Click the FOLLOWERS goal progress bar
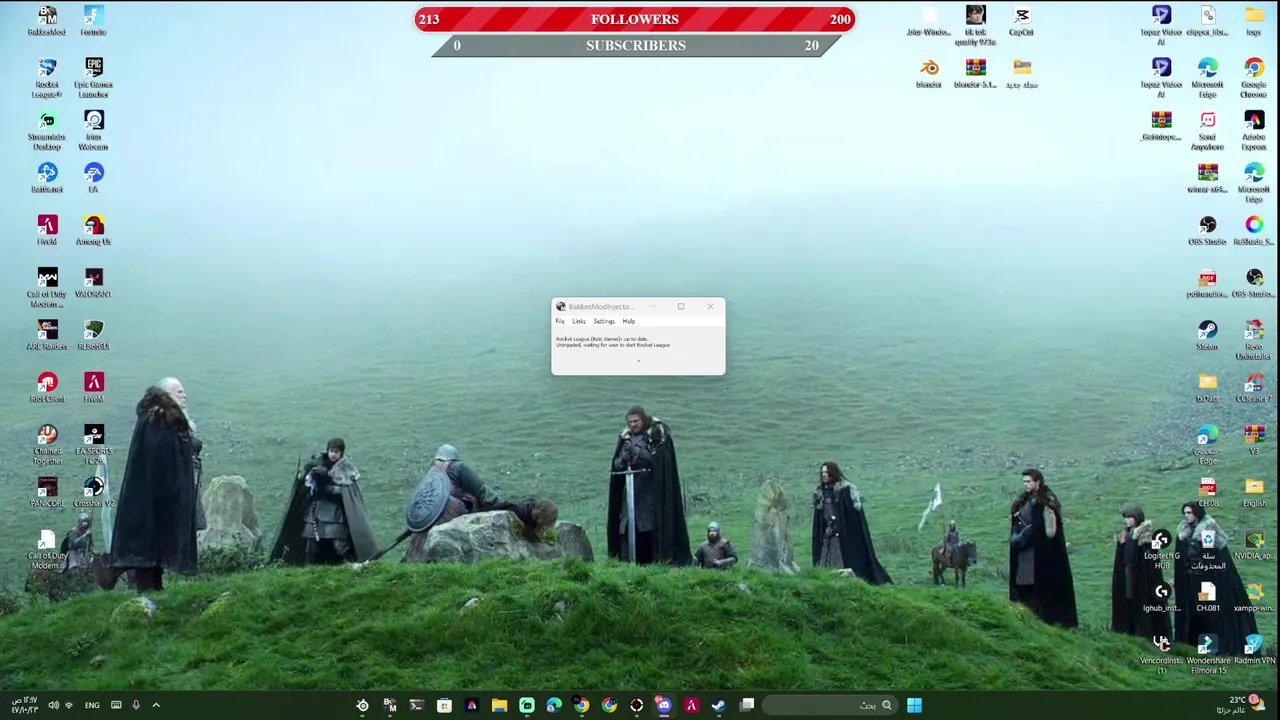1280x720 pixels. click(635, 19)
